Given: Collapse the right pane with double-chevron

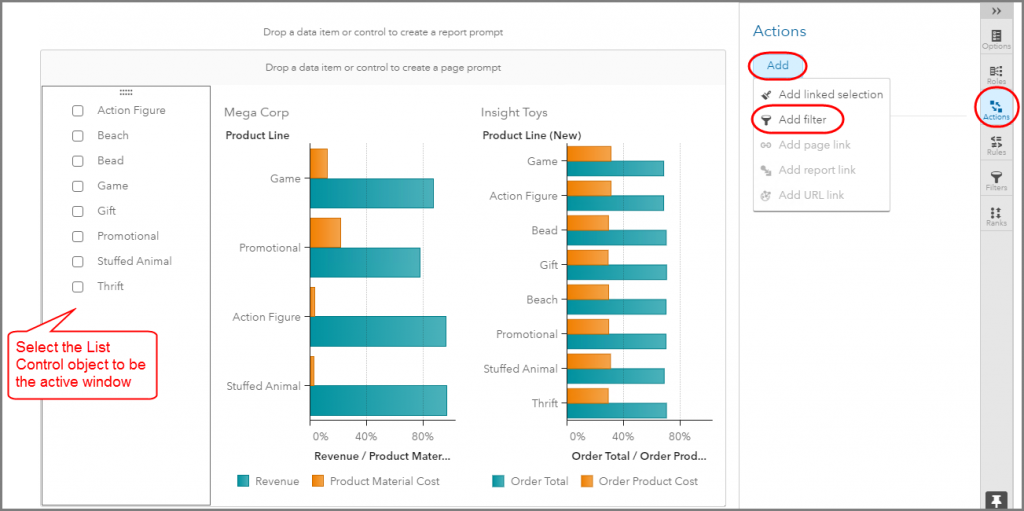Looking at the screenshot, I should pyautogui.click(x=996, y=11).
